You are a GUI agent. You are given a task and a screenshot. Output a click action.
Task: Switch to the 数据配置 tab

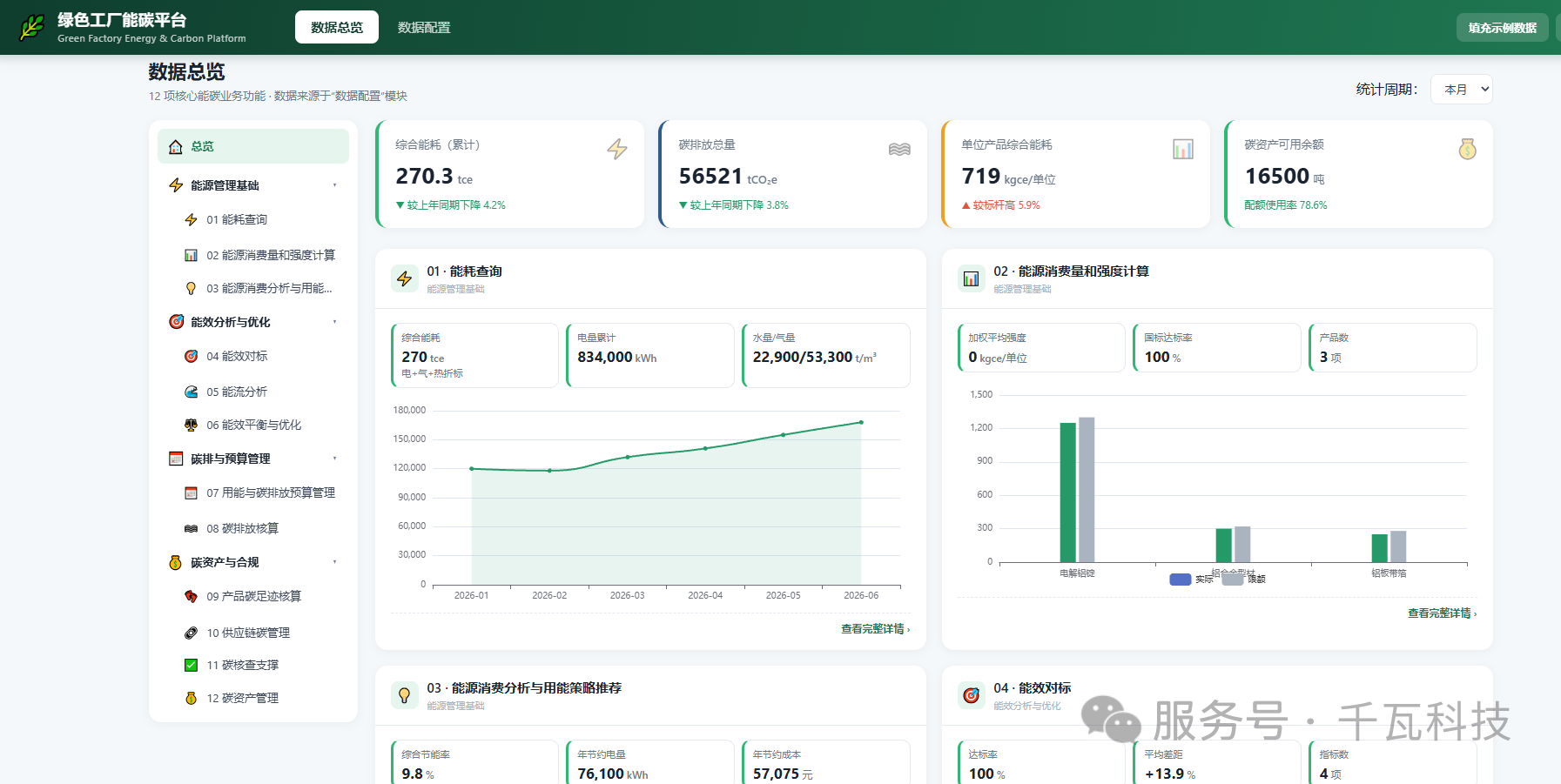coord(424,27)
